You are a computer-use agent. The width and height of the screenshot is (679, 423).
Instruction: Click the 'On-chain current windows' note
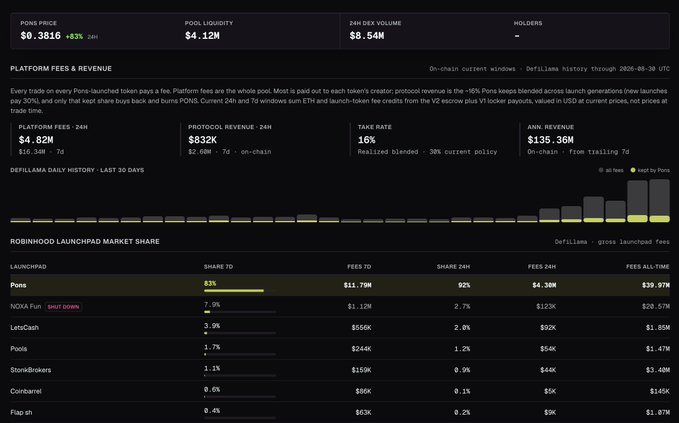point(472,69)
